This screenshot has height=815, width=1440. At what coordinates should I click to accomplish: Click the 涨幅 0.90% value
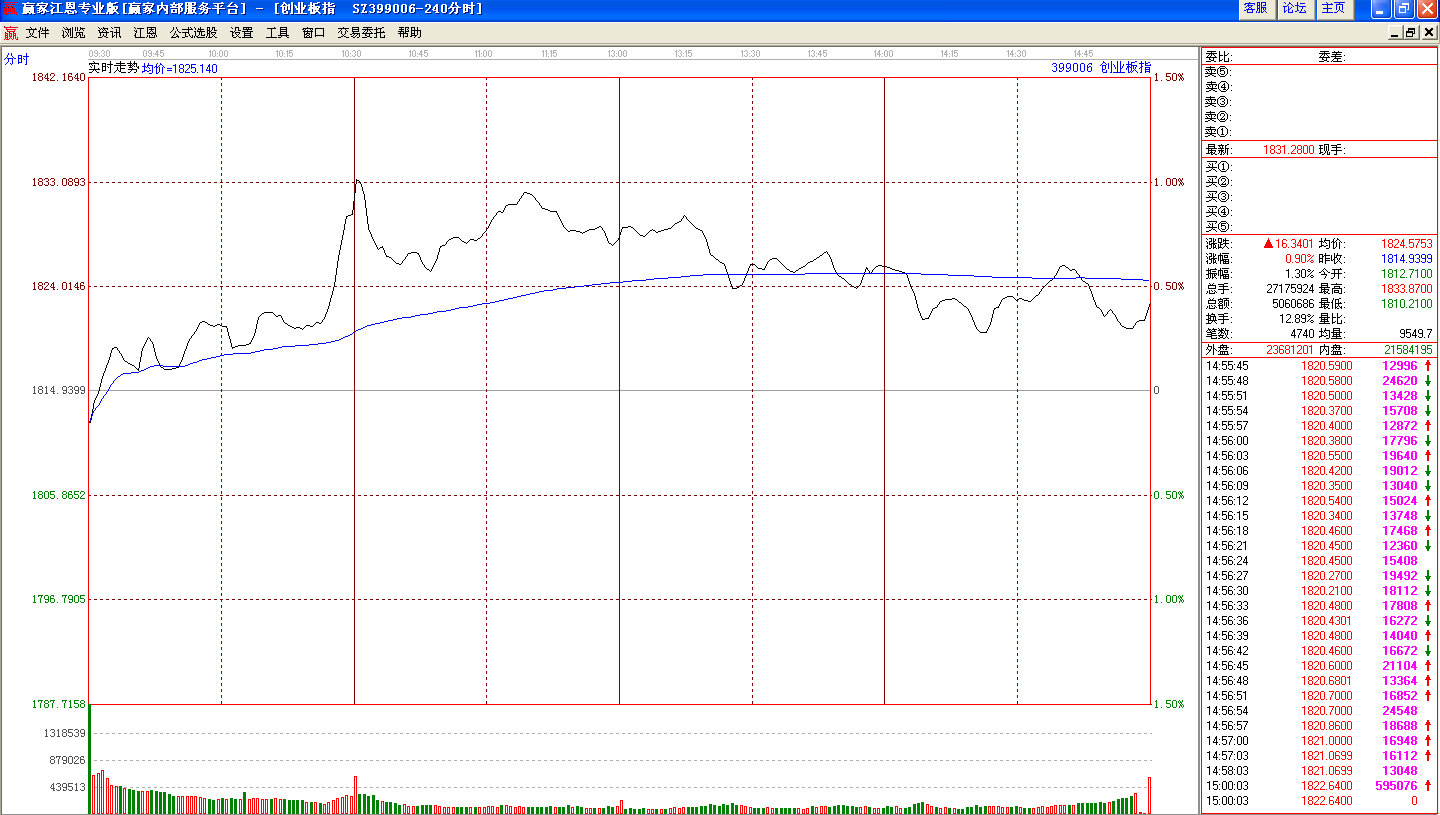pos(1300,259)
